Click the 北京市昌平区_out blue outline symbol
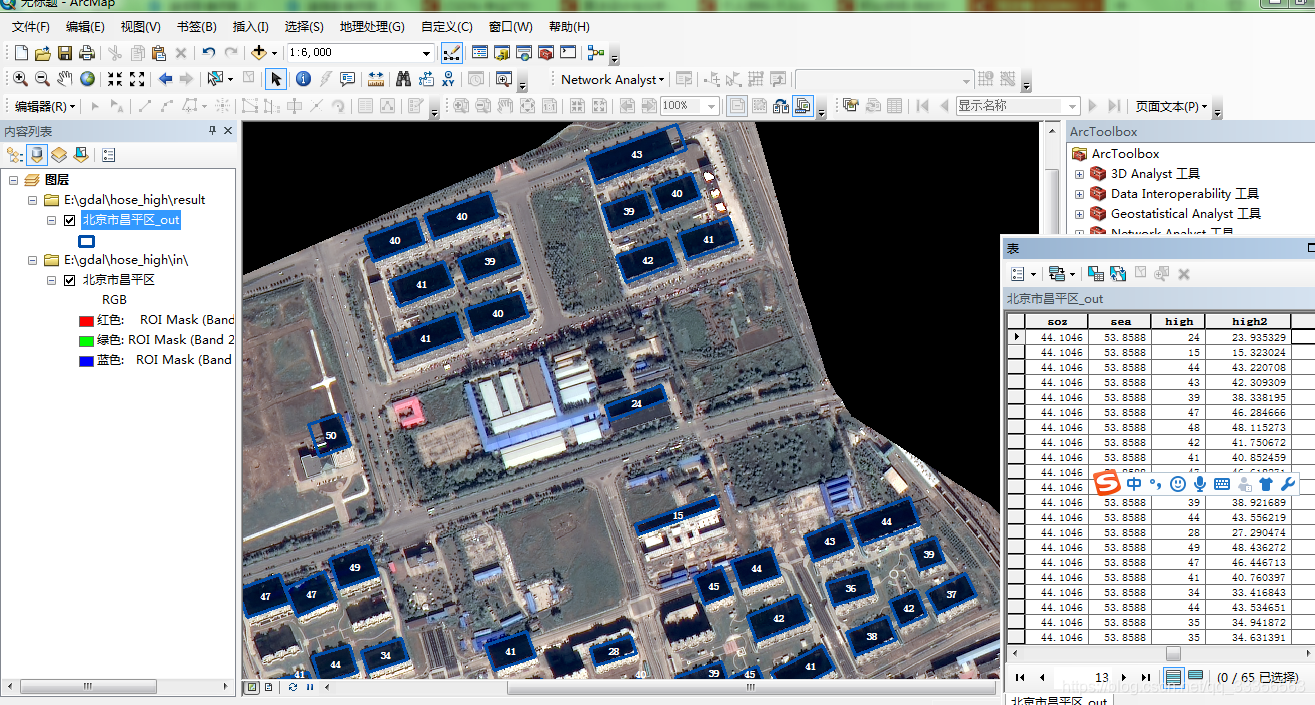 87,240
